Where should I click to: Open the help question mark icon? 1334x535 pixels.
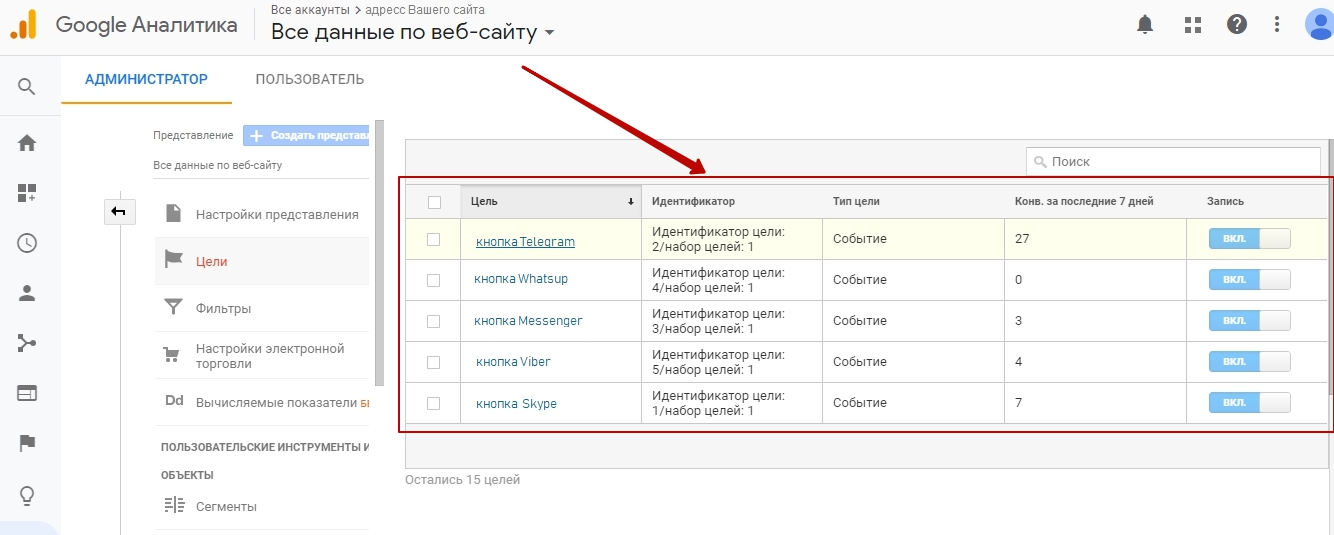pyautogui.click(x=1237, y=25)
